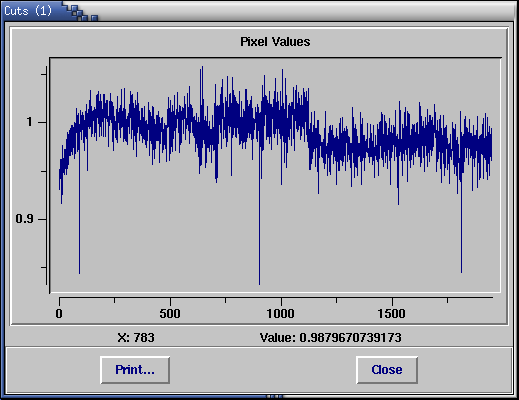This screenshot has width=519, height=400.
Task: Click the X: 783 readout
Action: [x=136, y=338]
